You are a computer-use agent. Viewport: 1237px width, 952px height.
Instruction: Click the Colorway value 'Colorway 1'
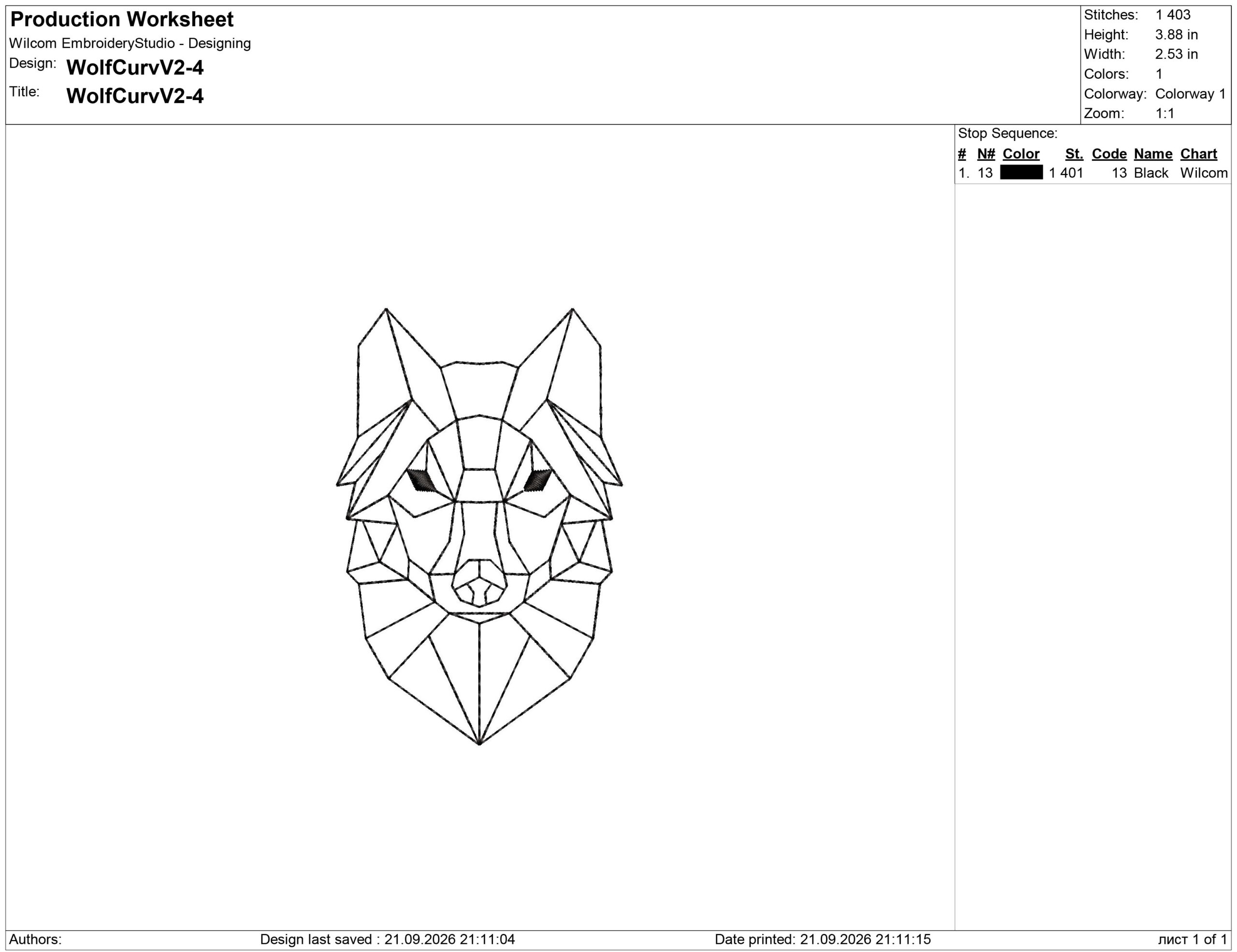pyautogui.click(x=1191, y=94)
